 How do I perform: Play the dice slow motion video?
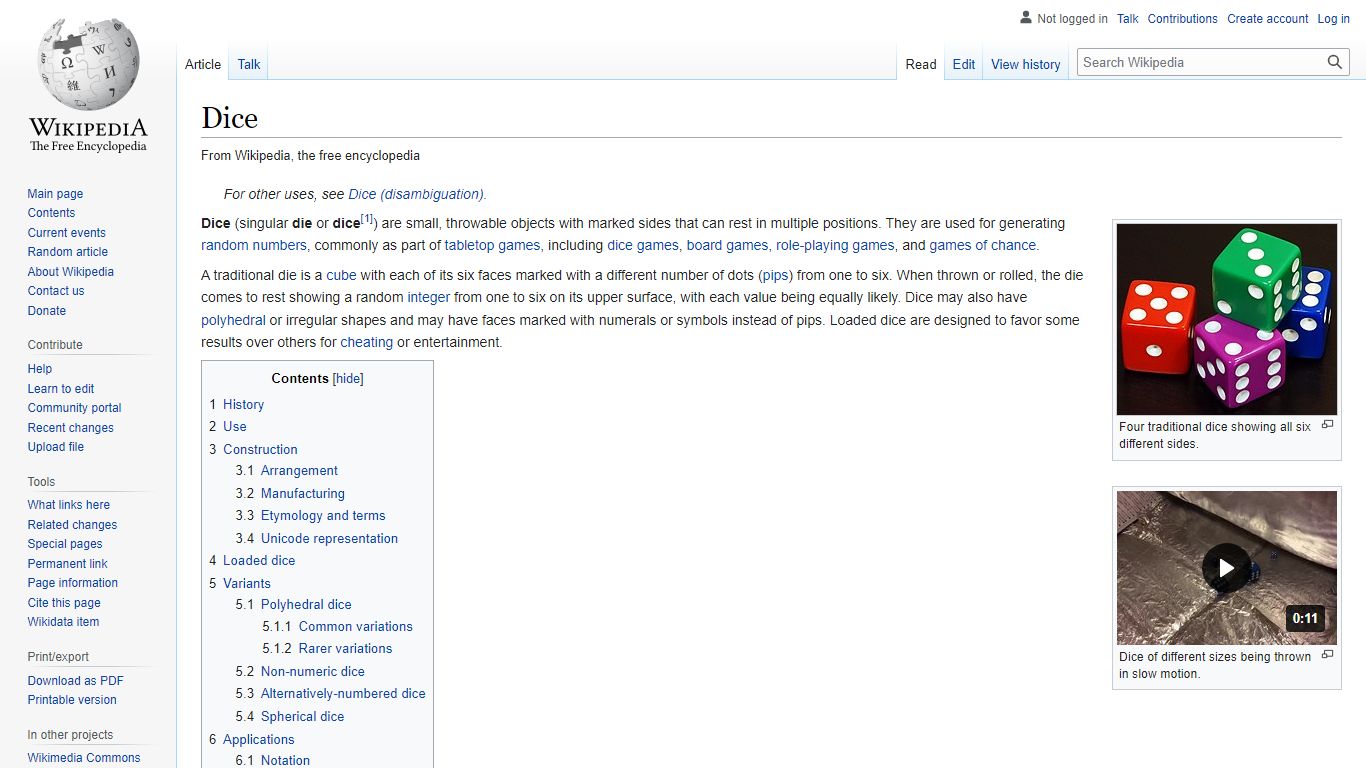1226,568
